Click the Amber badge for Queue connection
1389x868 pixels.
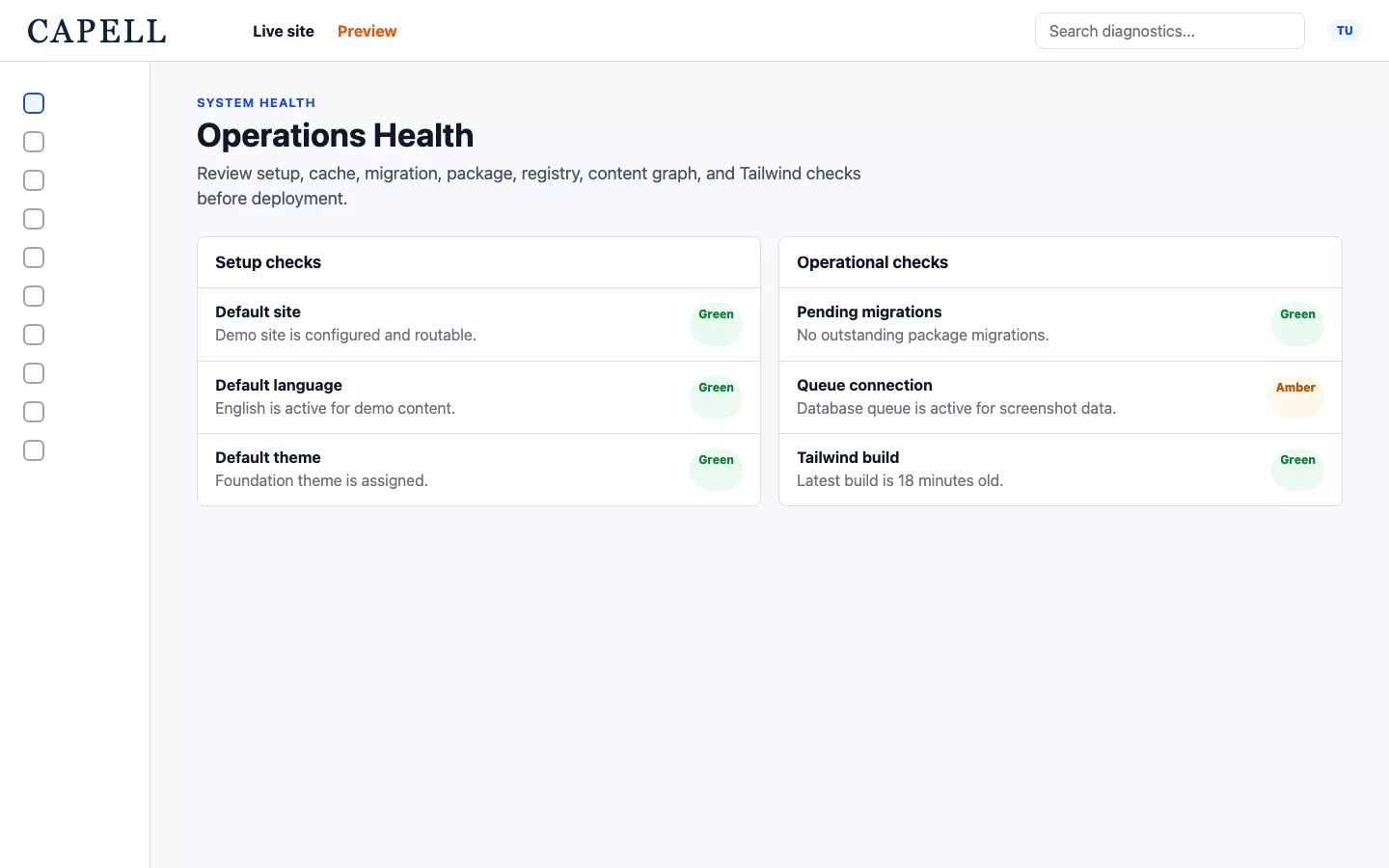click(x=1295, y=397)
